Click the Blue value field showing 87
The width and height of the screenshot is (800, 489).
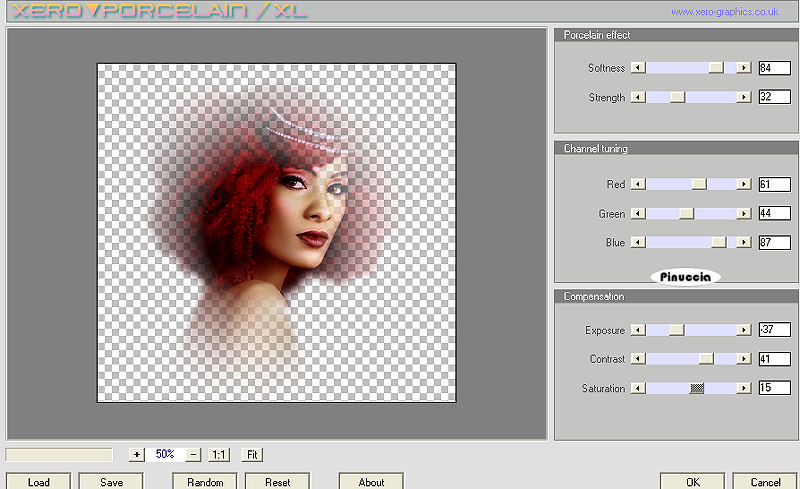pos(774,242)
